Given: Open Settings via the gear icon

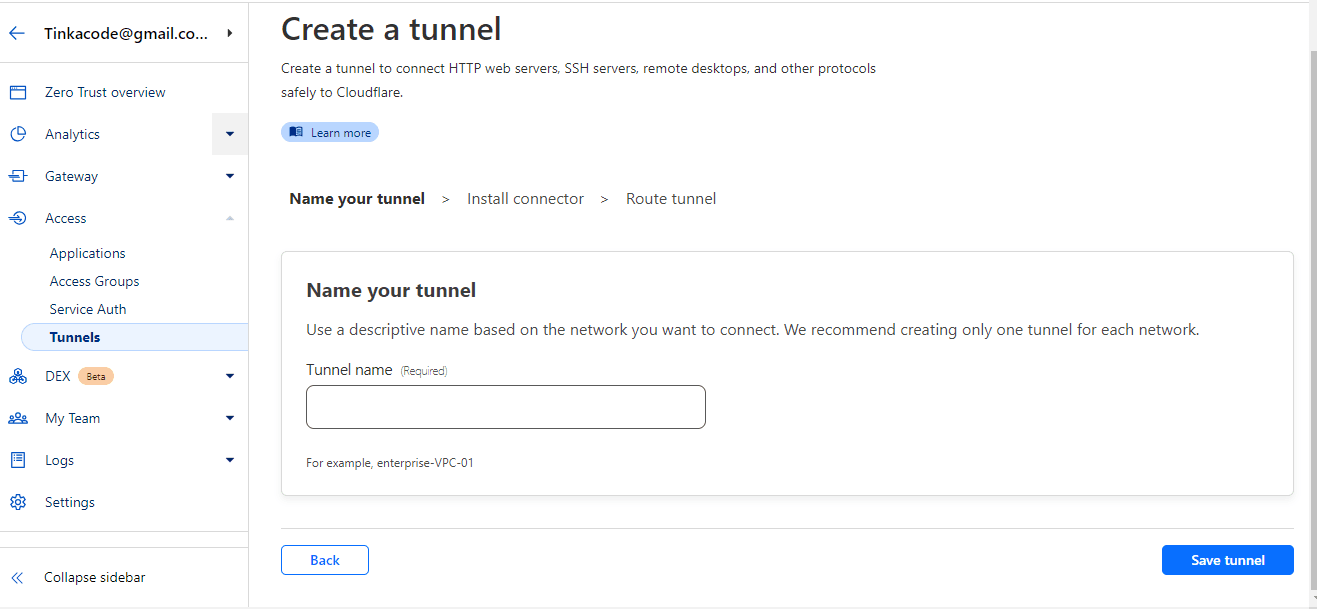Looking at the screenshot, I should [x=17, y=502].
